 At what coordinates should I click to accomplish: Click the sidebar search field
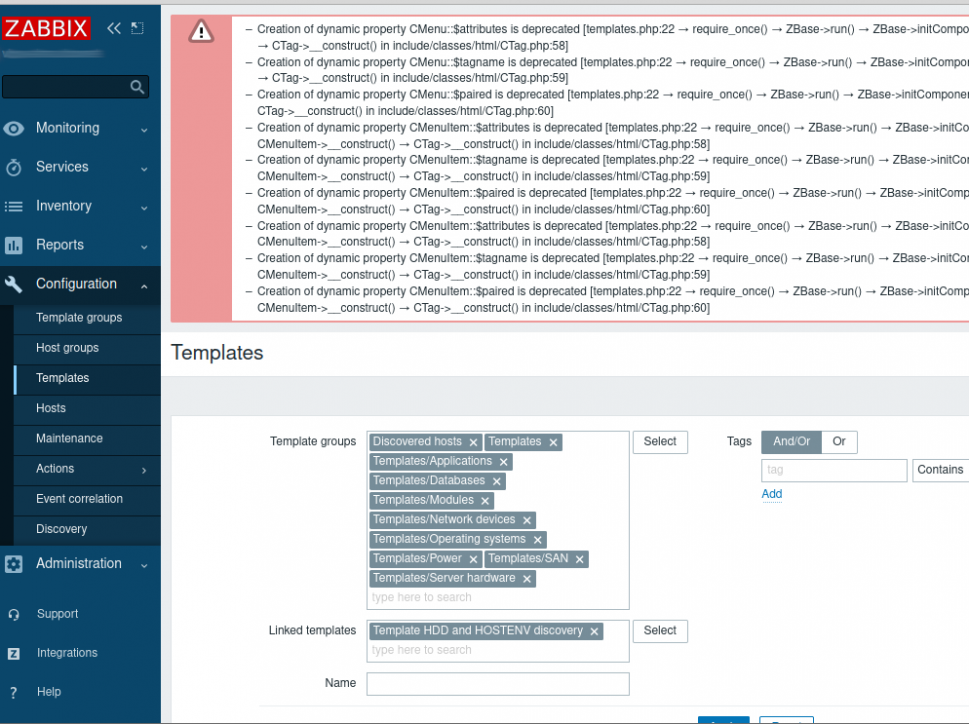coord(67,87)
